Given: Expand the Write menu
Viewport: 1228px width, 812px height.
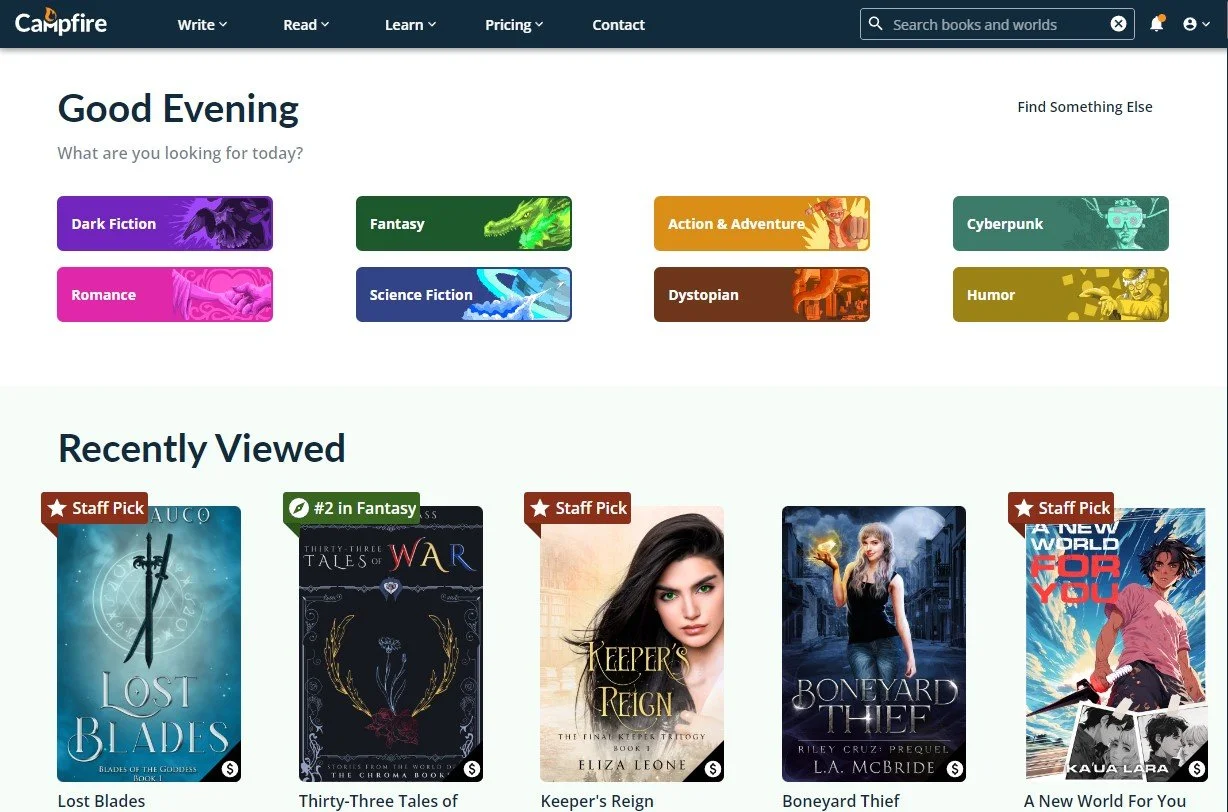Looking at the screenshot, I should pos(202,24).
